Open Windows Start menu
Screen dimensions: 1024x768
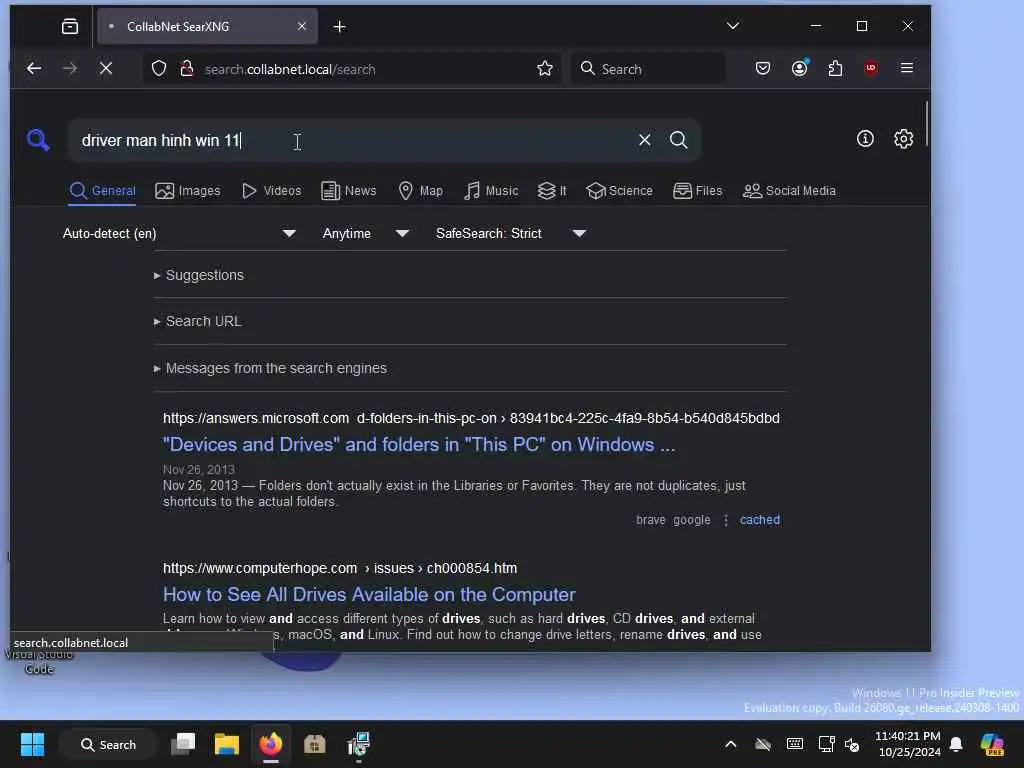coord(32,744)
